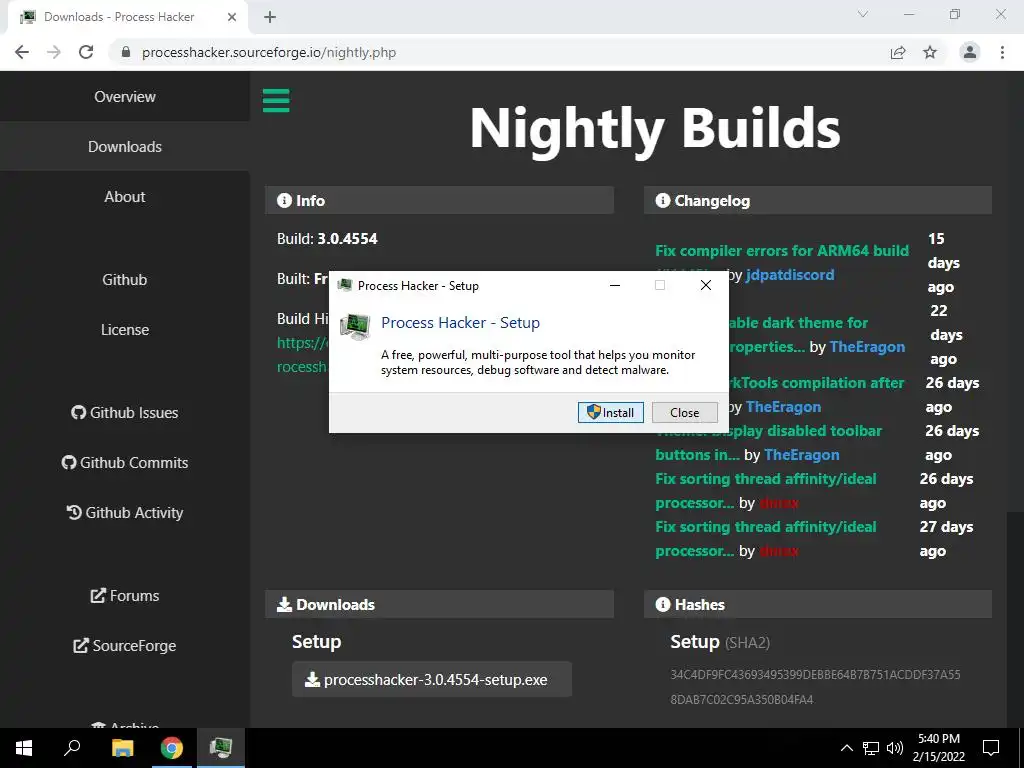This screenshot has height=768, width=1024.
Task: Open Github Activity in sidebar
Action: point(125,513)
